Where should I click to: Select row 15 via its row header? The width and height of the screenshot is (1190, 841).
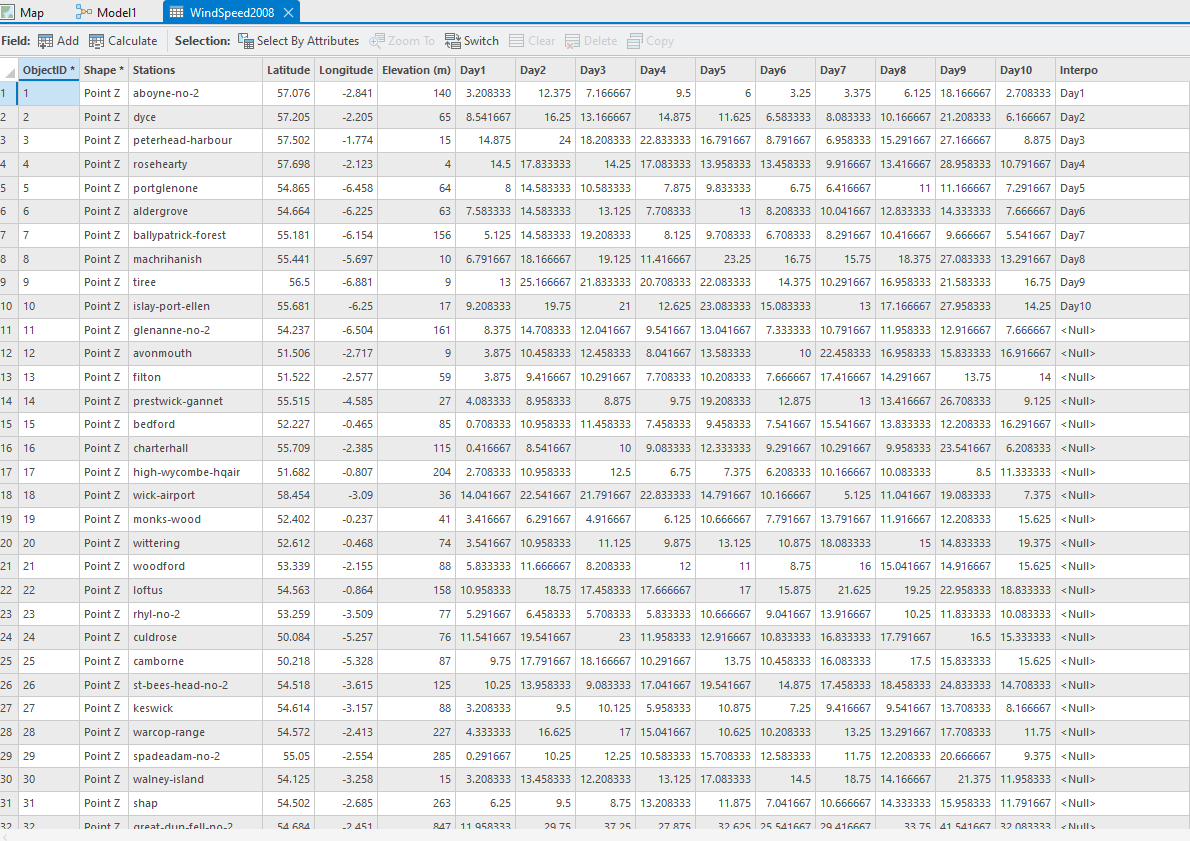(8, 424)
